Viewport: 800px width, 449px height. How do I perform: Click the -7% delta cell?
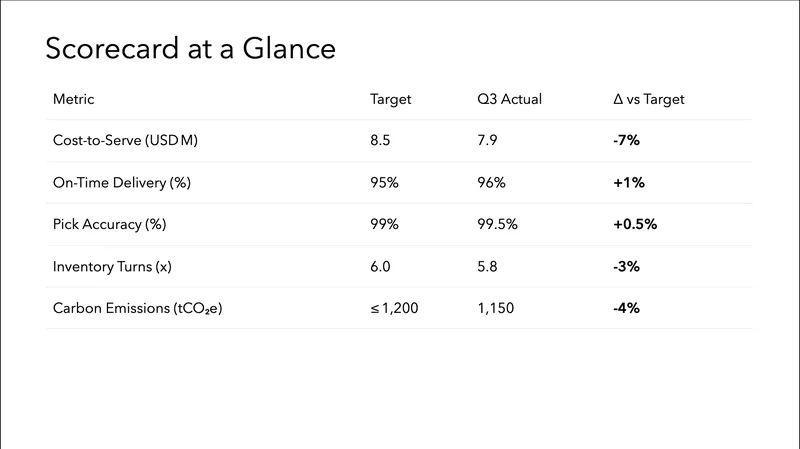[x=626, y=141]
